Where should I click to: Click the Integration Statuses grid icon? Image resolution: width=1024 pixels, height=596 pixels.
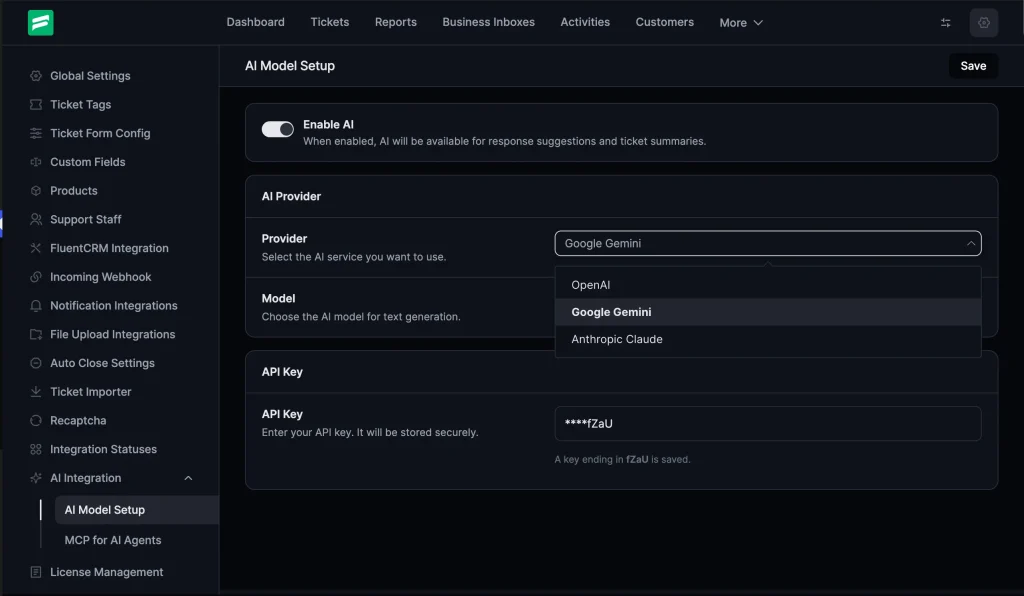(36, 449)
